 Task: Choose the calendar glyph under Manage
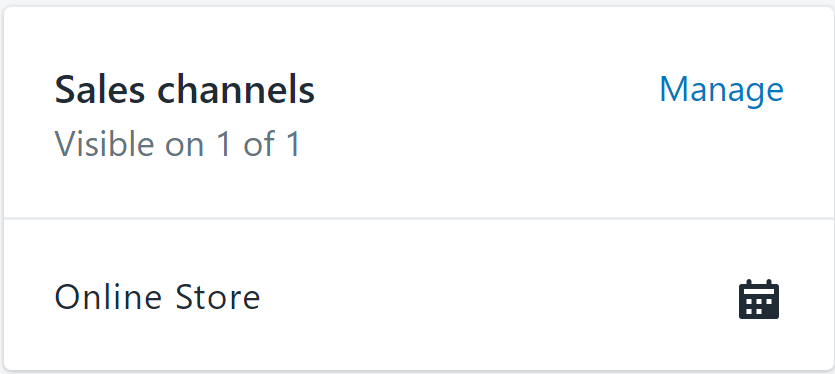[x=759, y=299]
